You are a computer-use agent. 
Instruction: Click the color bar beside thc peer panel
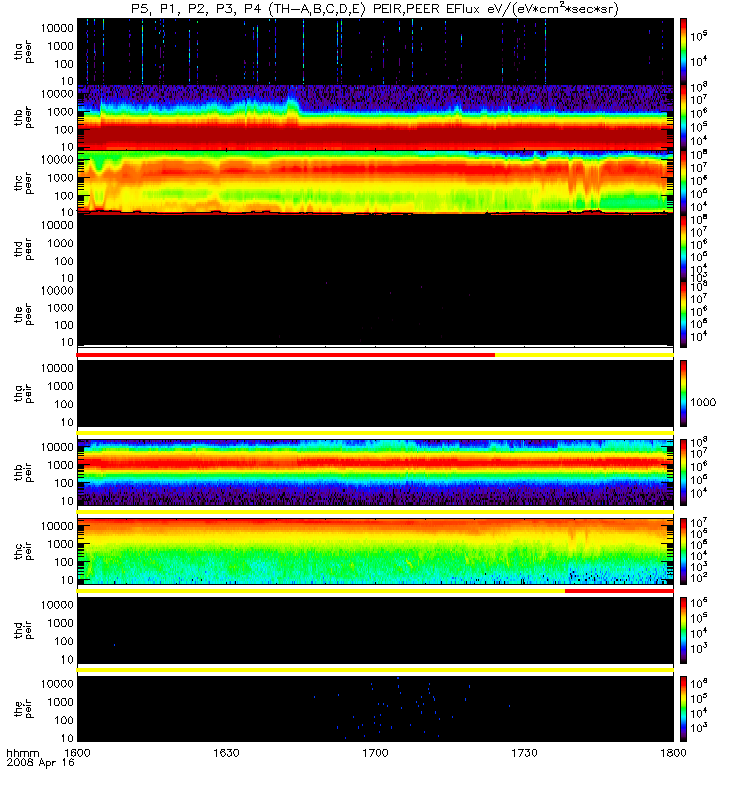click(683, 183)
